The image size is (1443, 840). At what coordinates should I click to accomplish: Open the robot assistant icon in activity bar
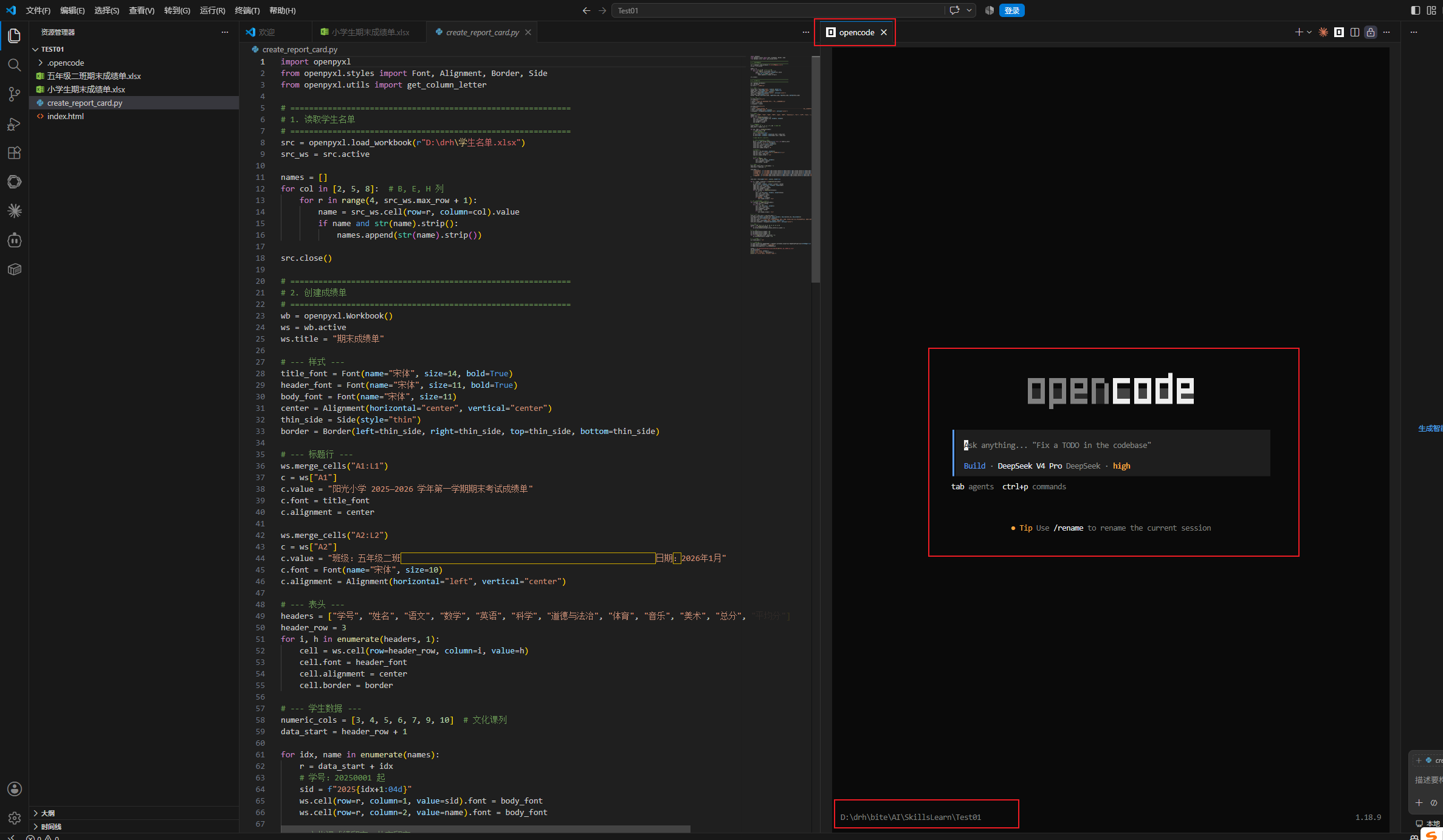14,240
